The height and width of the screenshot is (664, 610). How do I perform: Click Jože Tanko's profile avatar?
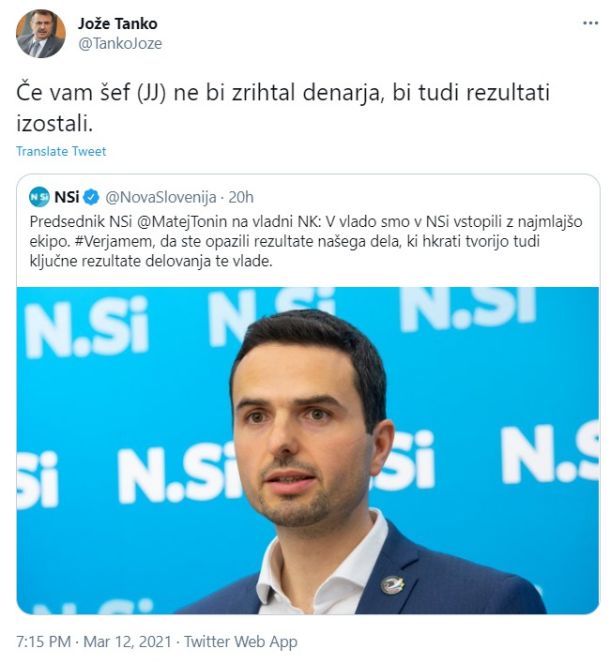41,33
